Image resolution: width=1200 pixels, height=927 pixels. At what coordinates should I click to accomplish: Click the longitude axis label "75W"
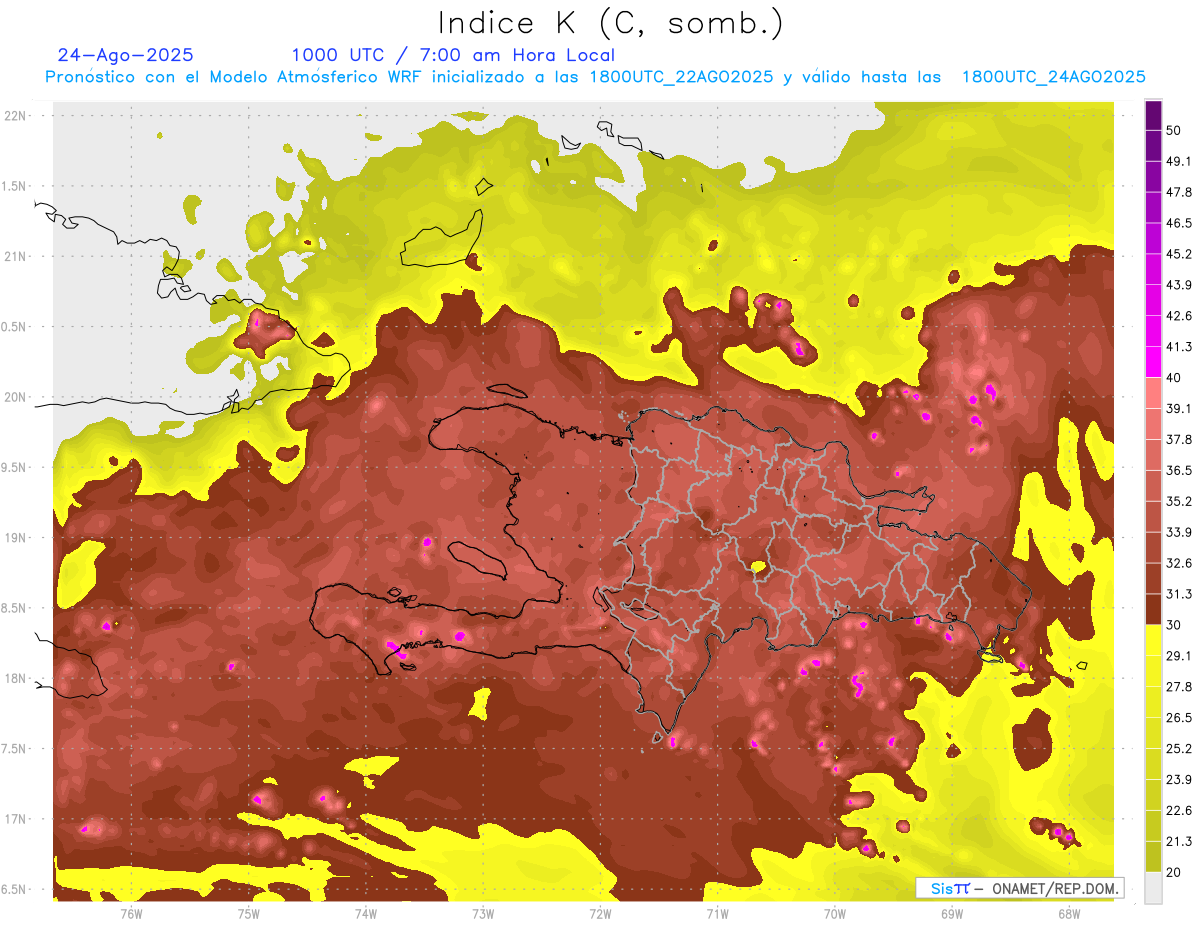[248, 913]
